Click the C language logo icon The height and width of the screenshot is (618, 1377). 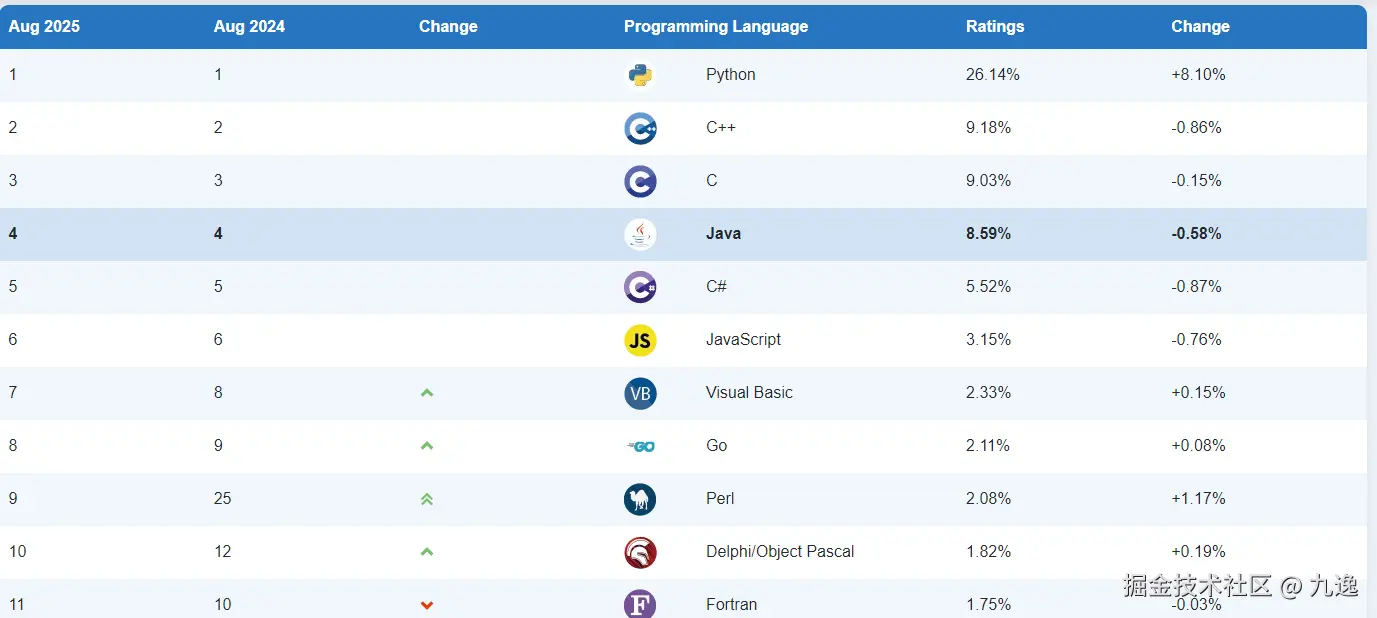point(640,181)
